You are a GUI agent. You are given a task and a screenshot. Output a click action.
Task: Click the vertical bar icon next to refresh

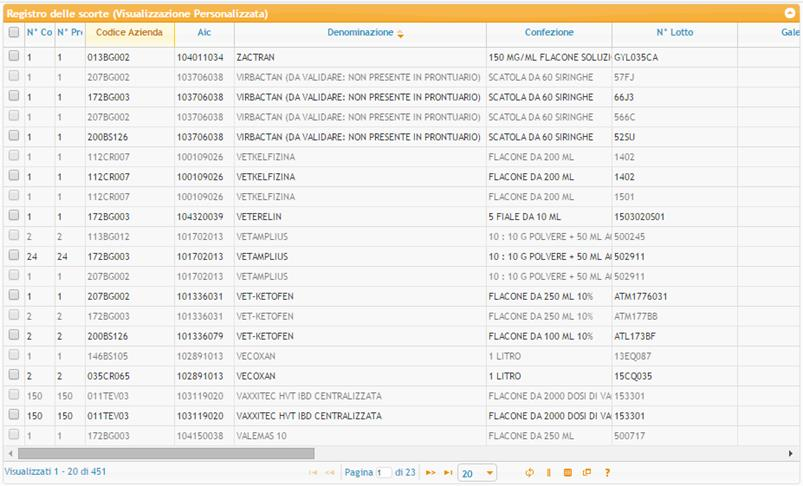[548, 472]
